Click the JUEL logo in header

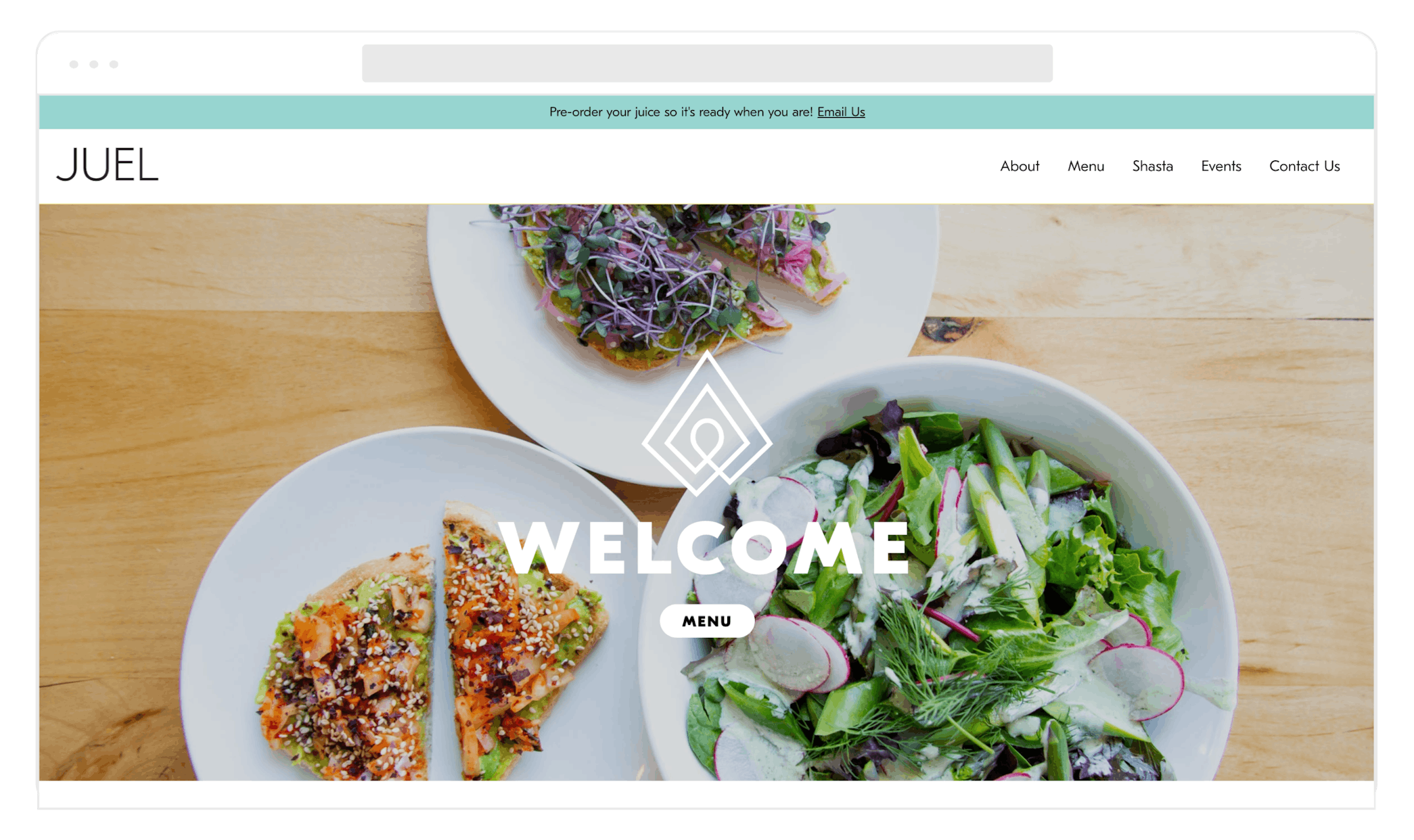(x=108, y=165)
